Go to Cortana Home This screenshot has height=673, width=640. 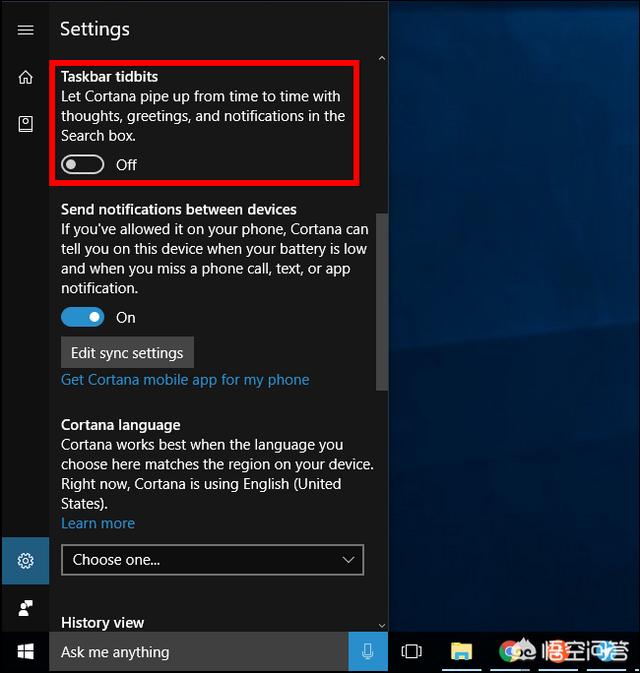pos(25,78)
